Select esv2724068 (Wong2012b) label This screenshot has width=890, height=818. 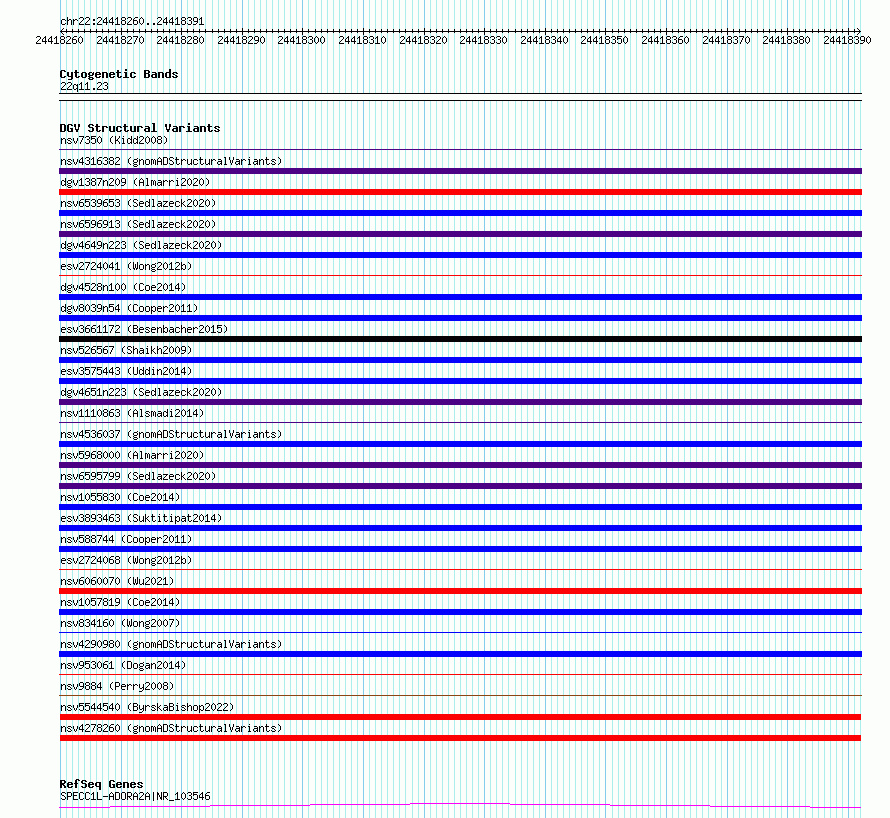pos(126,560)
